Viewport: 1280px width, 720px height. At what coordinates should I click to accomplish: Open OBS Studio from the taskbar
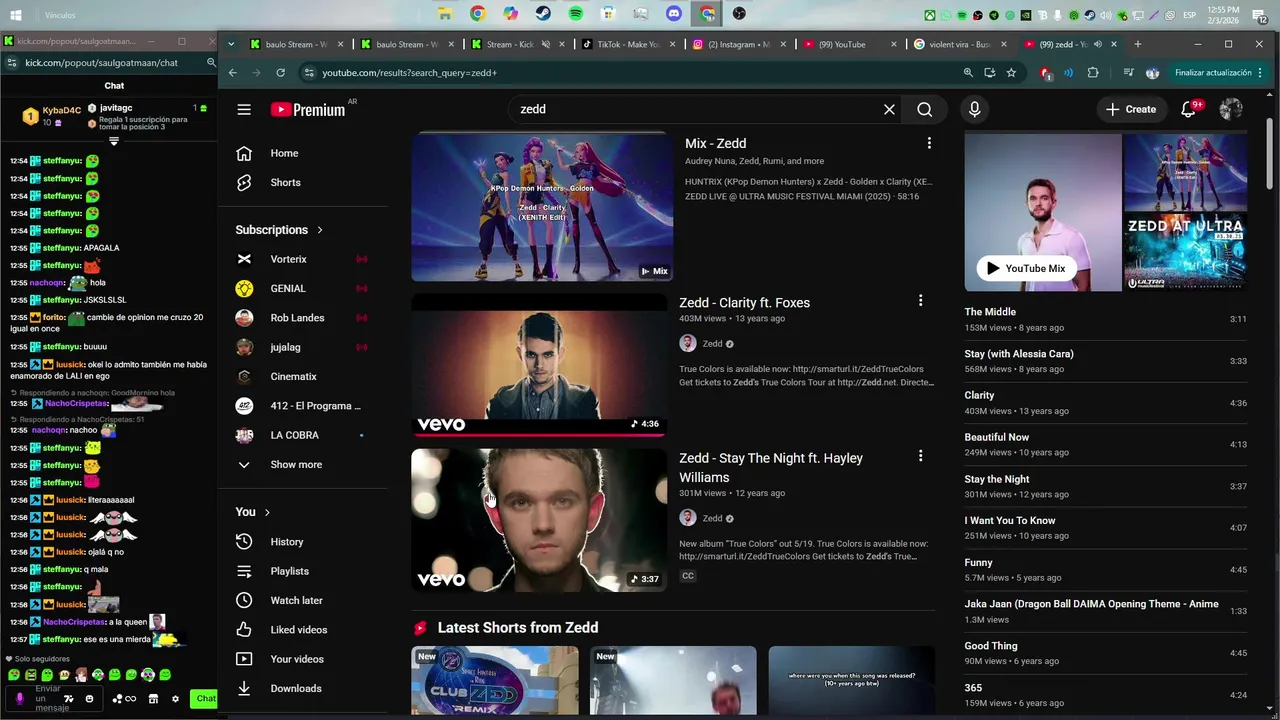coord(739,14)
